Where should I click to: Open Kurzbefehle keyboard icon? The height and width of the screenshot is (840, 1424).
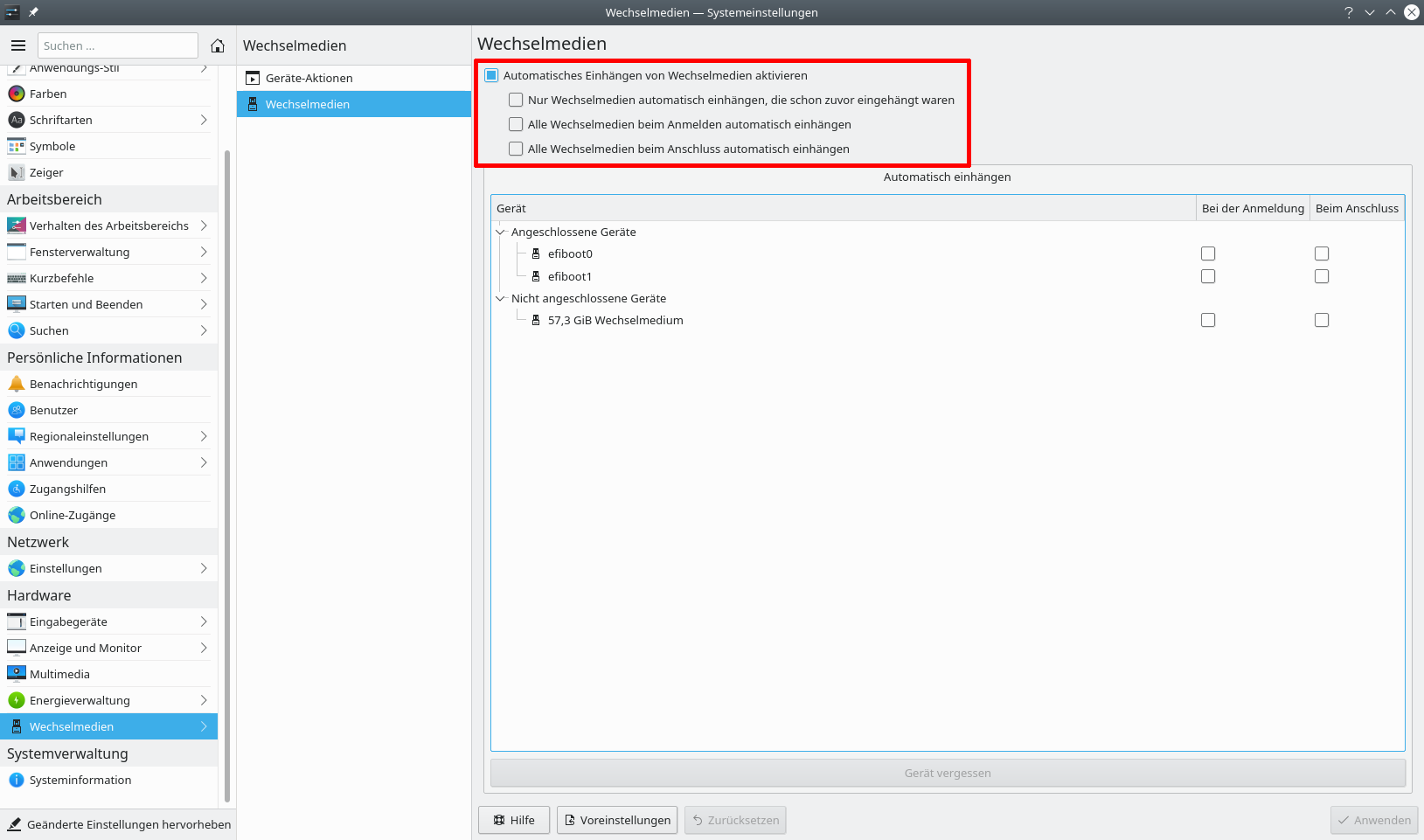[x=17, y=278]
